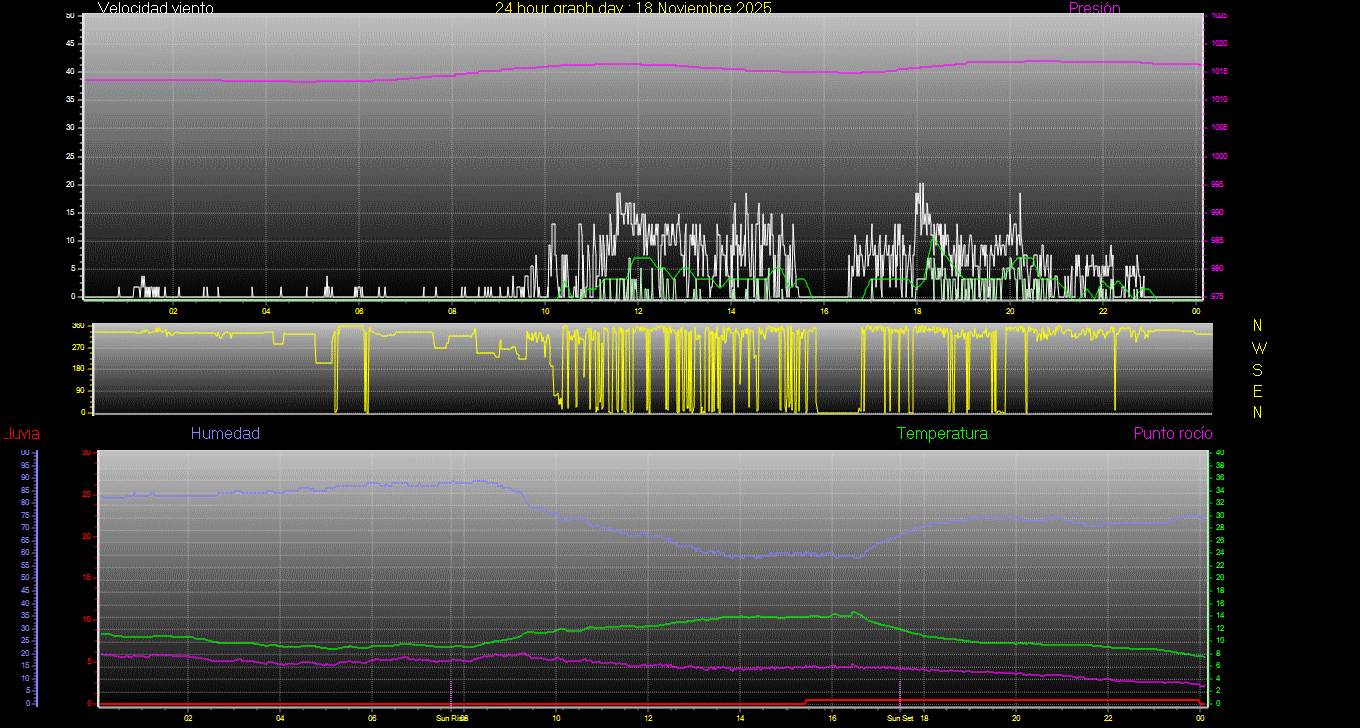The height and width of the screenshot is (728, 1360).
Task: Click the green 'Temperatura' legend label
Action: [x=942, y=434]
